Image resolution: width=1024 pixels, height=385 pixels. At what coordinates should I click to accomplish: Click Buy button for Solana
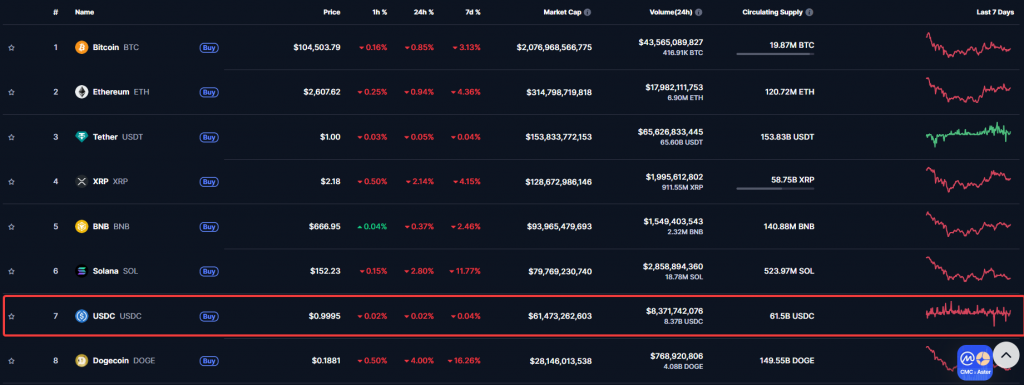209,271
